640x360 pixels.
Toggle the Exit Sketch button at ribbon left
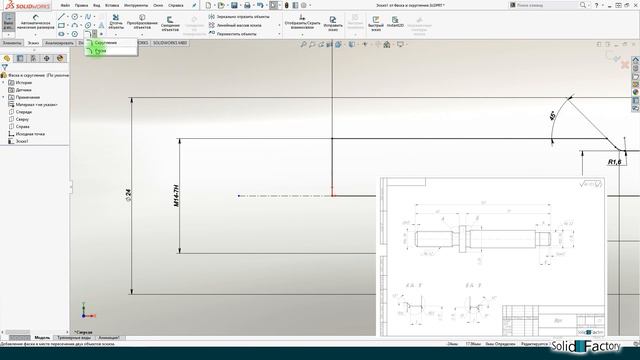click(x=8, y=21)
